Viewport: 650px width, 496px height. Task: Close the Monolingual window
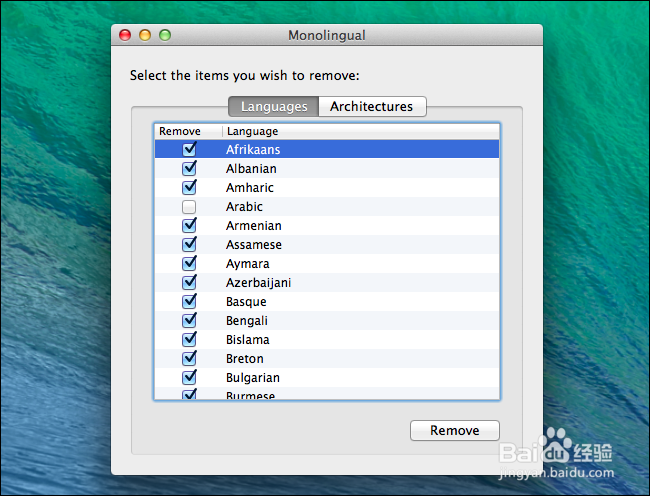click(x=125, y=35)
